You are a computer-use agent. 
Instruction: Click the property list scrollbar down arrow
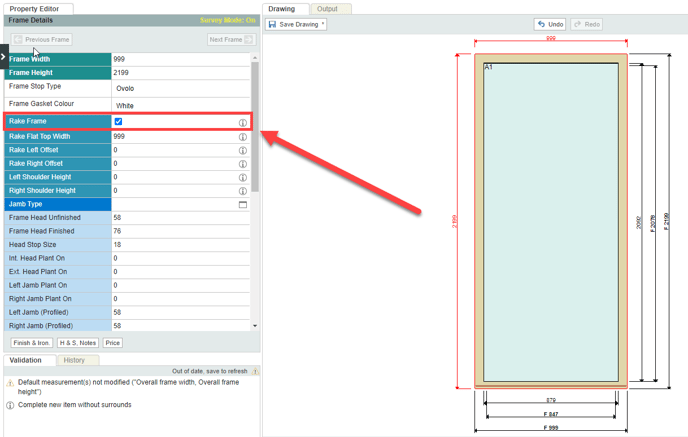click(x=255, y=326)
